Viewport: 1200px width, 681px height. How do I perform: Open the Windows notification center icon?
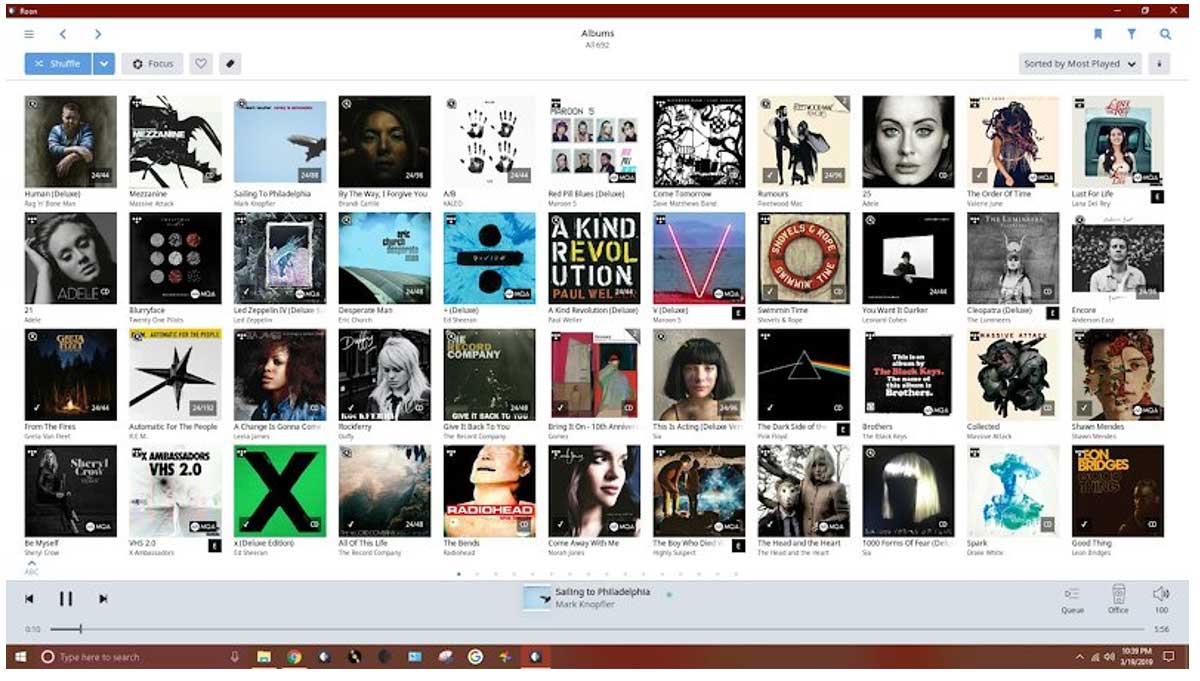pos(1168,657)
